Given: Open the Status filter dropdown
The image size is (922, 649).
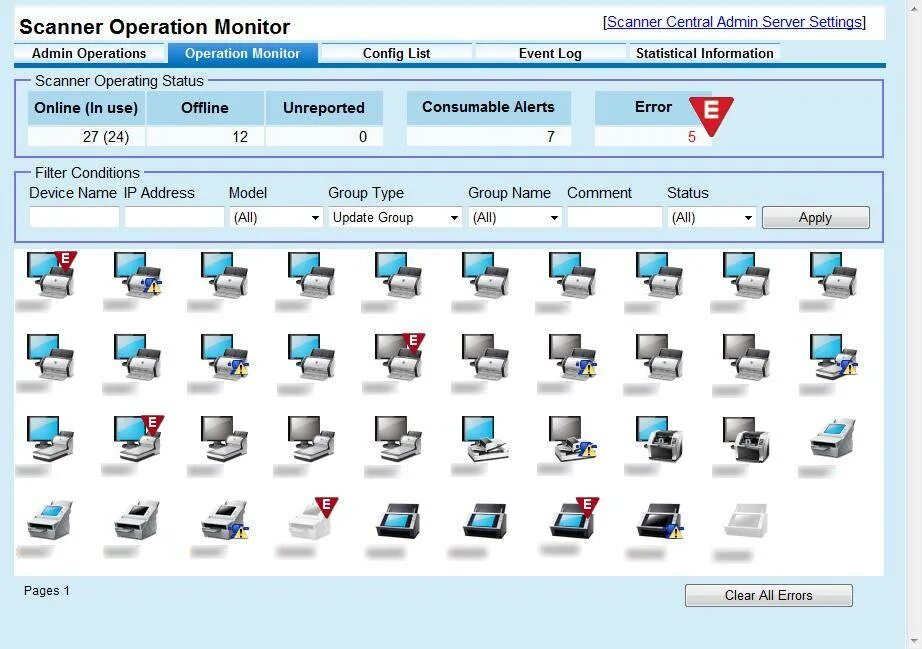Looking at the screenshot, I should click(711, 218).
